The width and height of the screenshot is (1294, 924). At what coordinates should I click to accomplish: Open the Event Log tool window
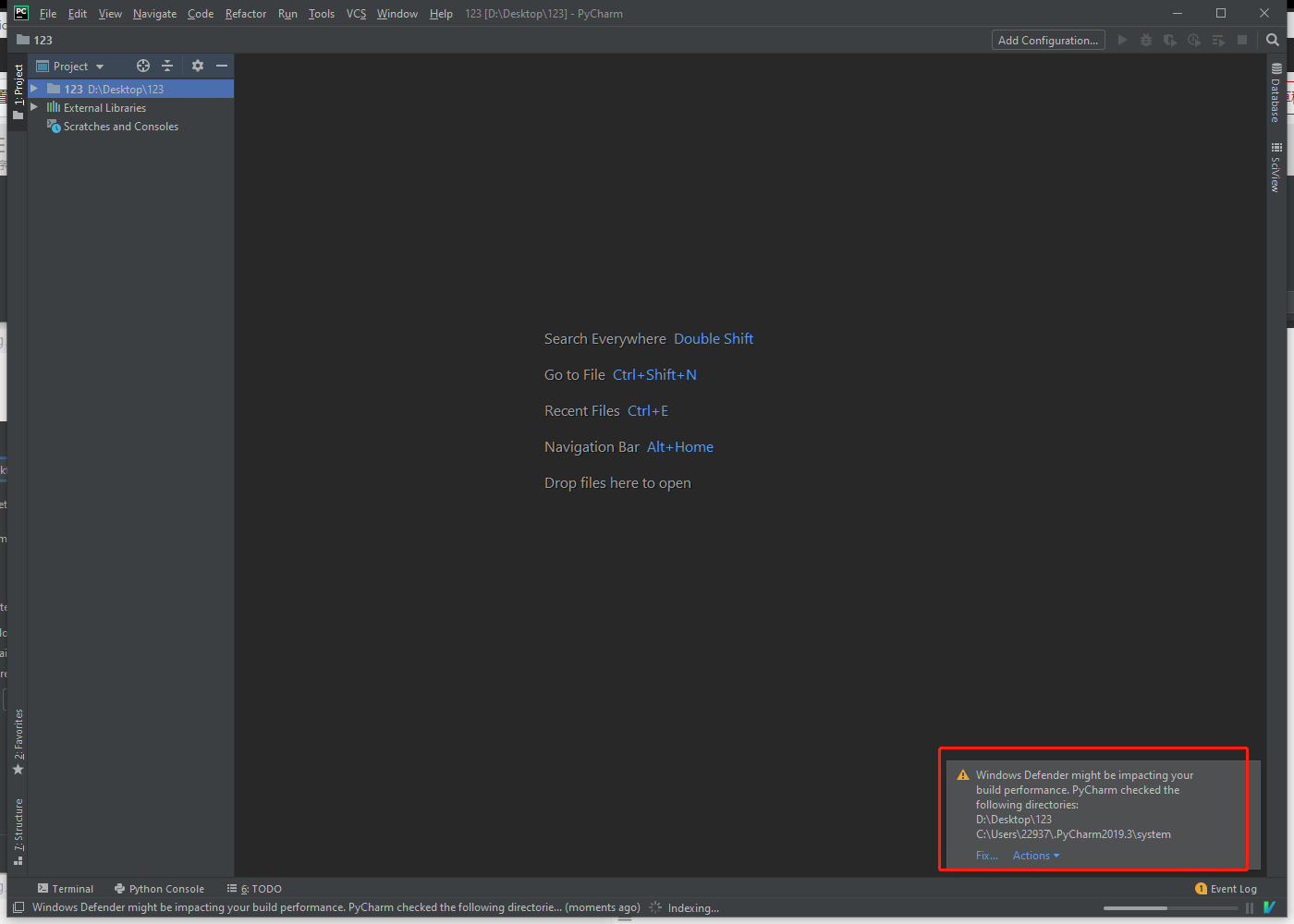pyautogui.click(x=1227, y=889)
